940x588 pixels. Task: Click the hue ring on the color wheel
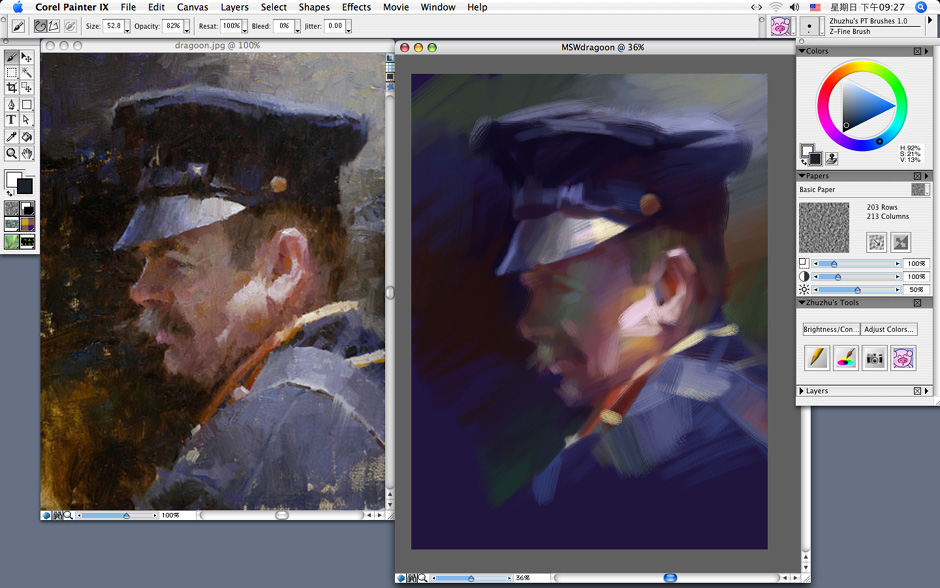[x=861, y=66]
